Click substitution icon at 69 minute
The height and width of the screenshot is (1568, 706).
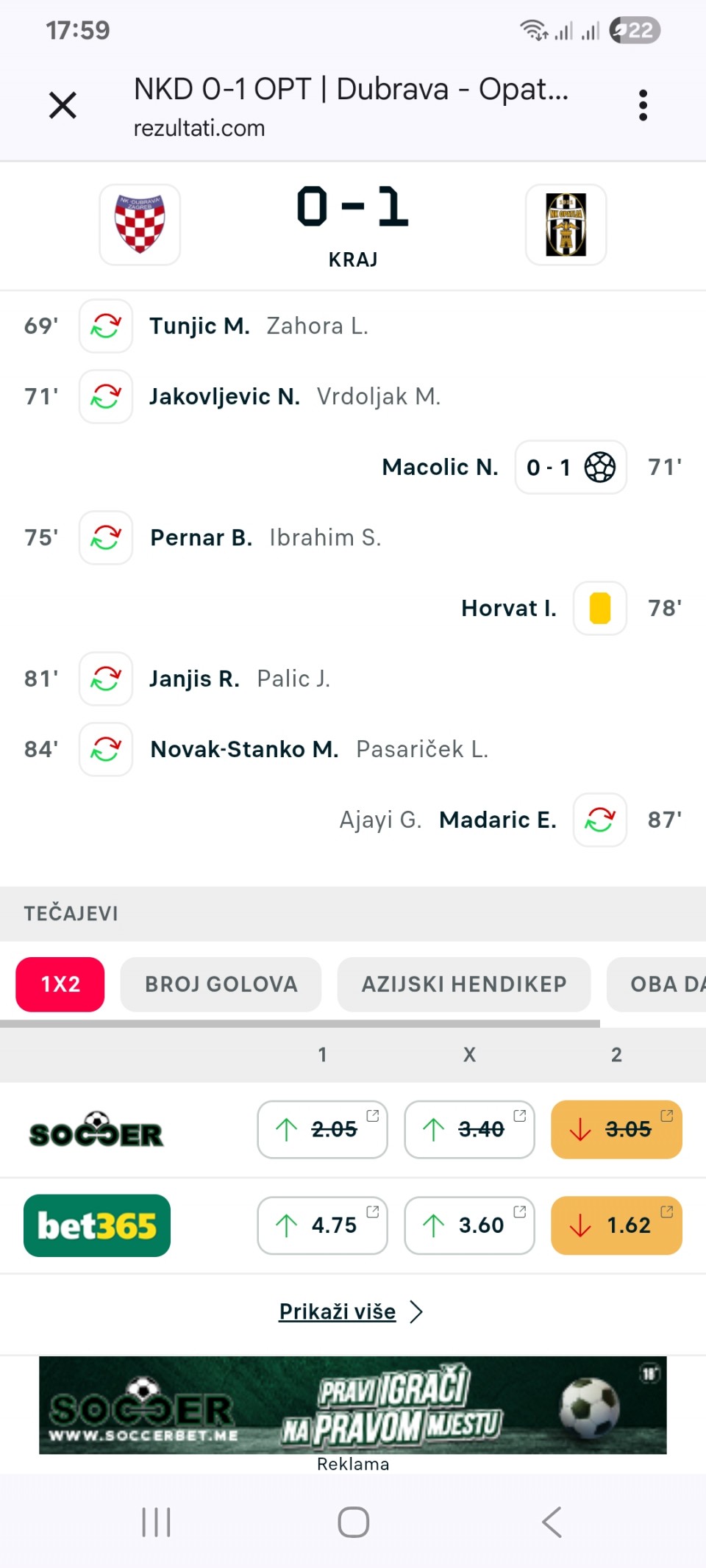[x=106, y=326]
